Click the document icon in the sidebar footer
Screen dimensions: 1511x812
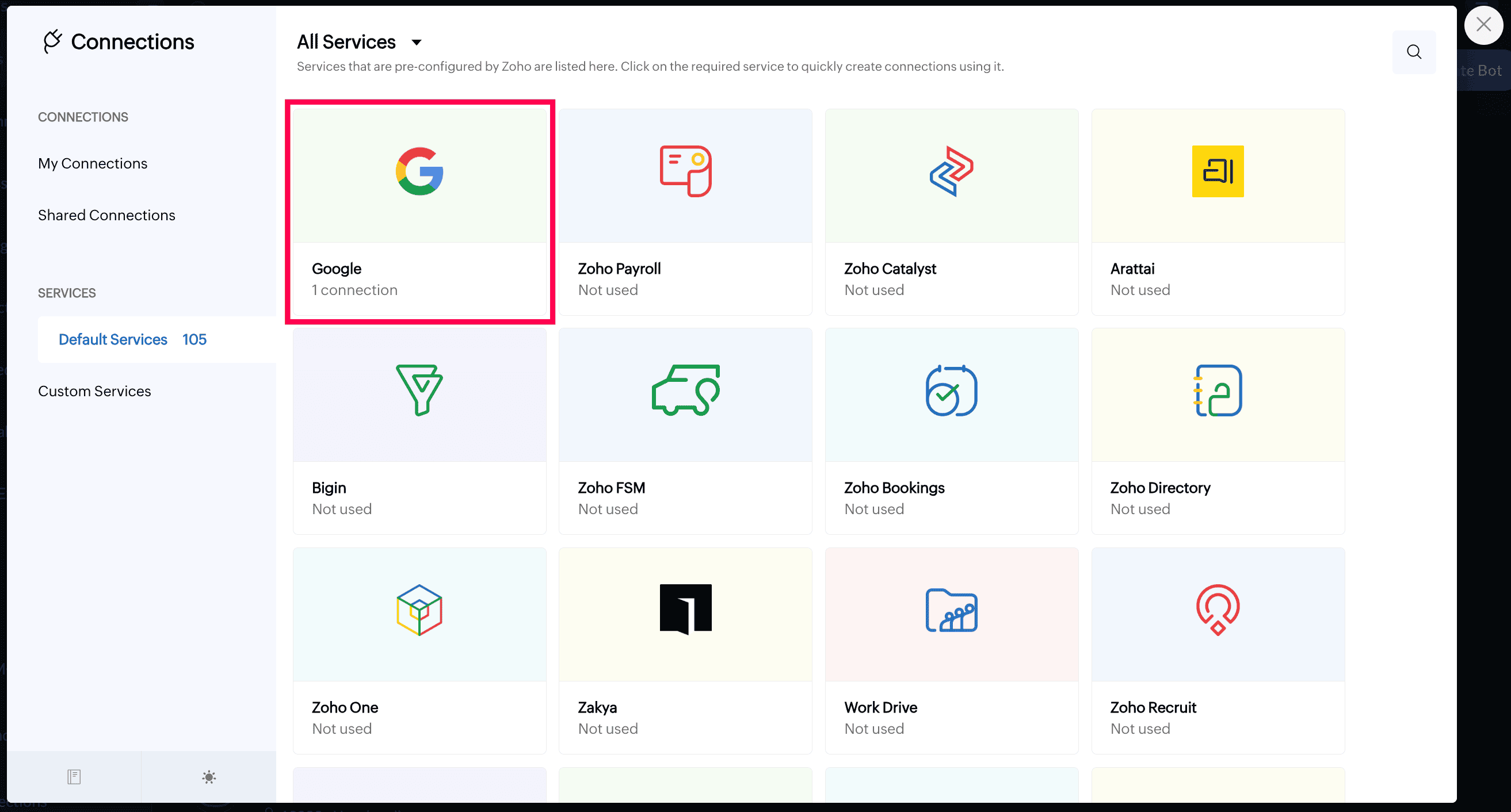[74, 777]
